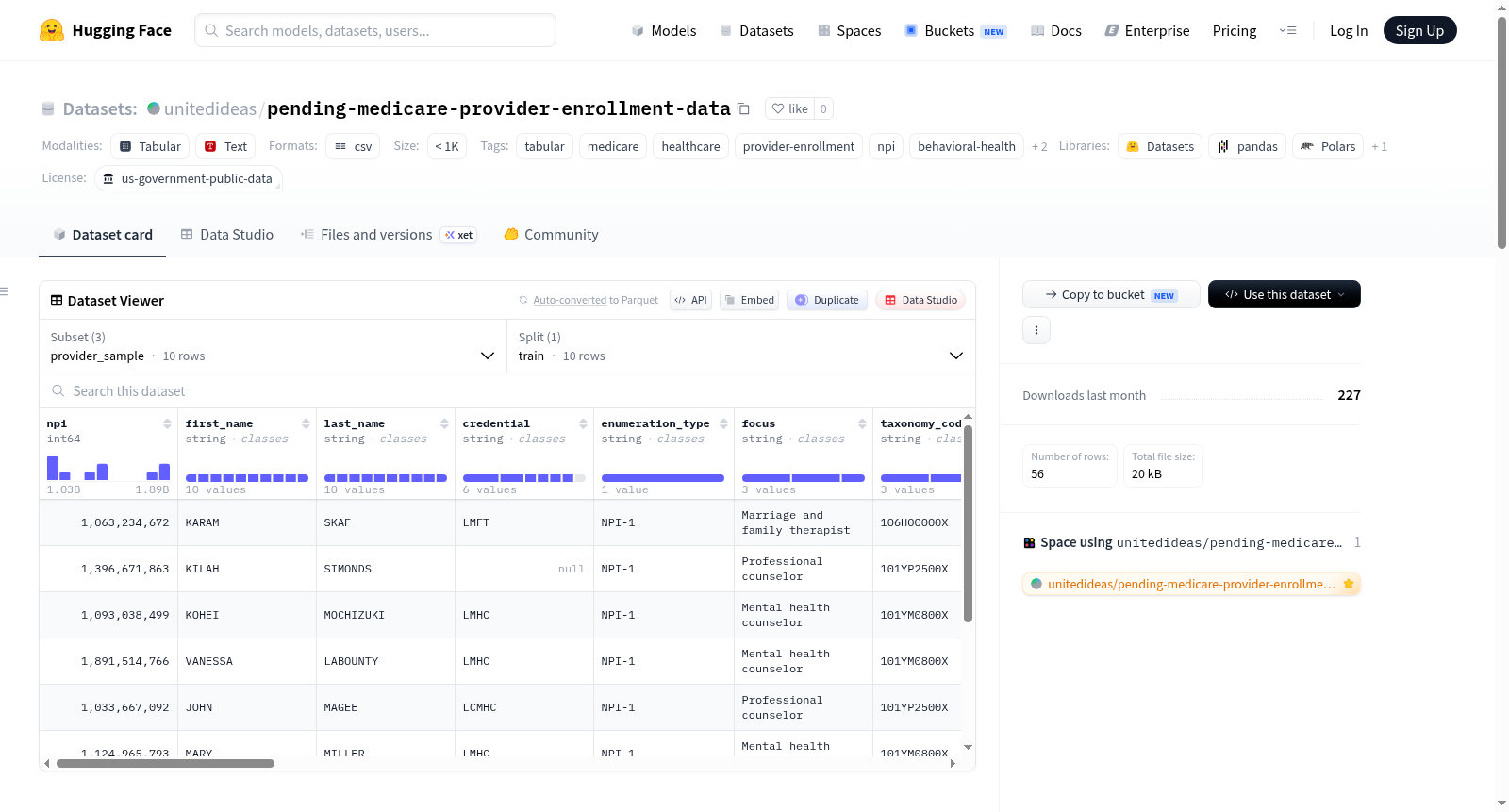Copy dataset name with the copy icon
The height and width of the screenshot is (812, 1509).
click(743, 108)
